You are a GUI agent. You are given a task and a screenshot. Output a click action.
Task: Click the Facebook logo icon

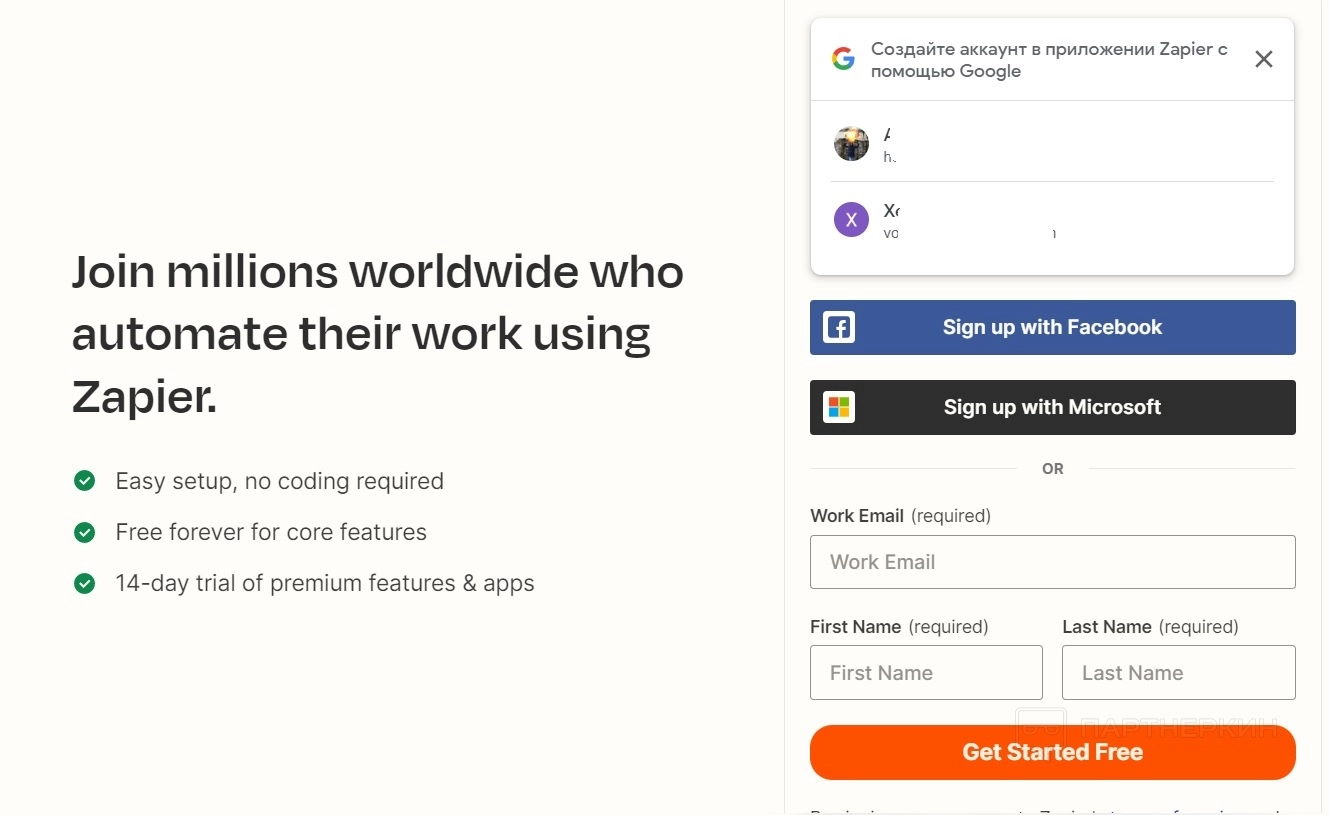(839, 327)
